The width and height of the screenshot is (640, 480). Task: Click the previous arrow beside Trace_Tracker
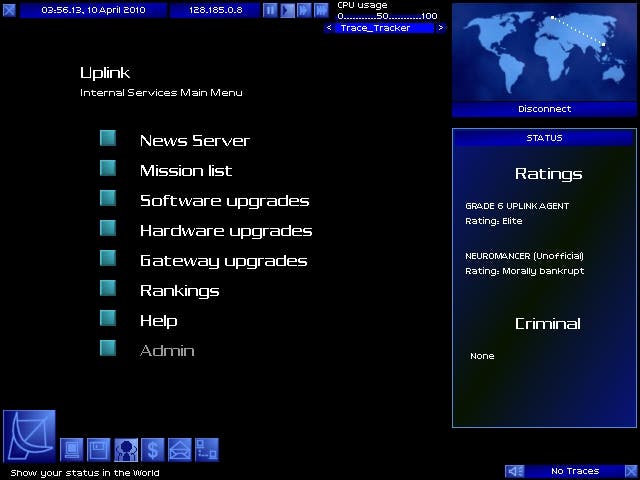[x=329, y=28]
